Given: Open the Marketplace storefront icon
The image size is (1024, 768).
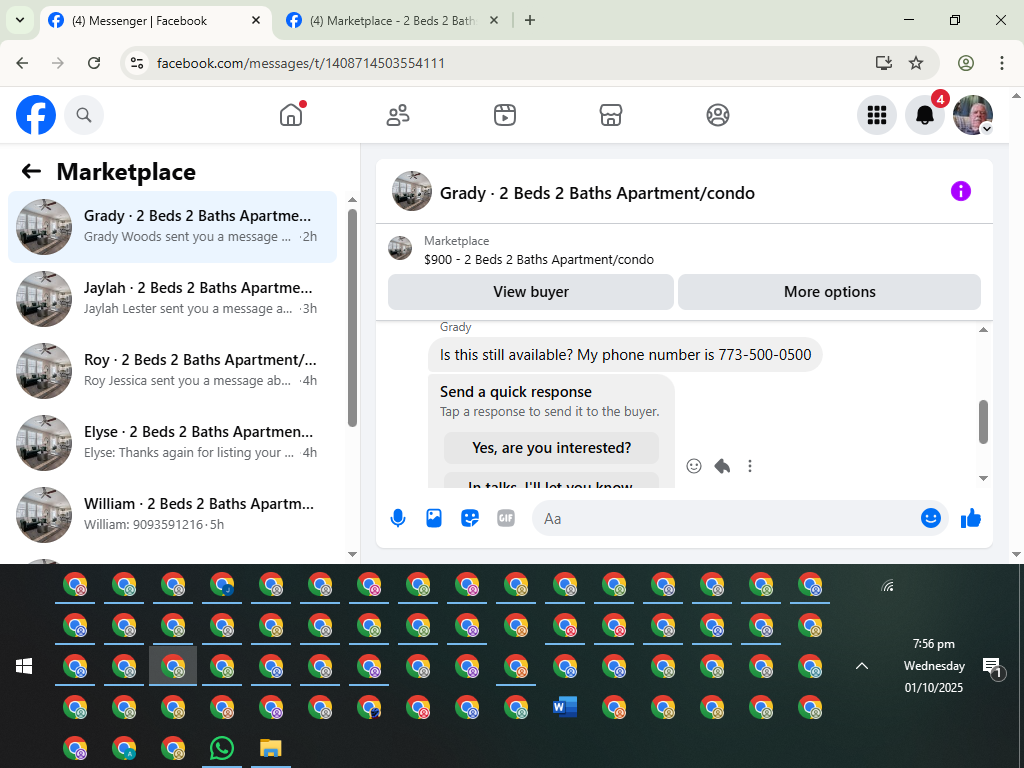Looking at the screenshot, I should click(x=611, y=115).
